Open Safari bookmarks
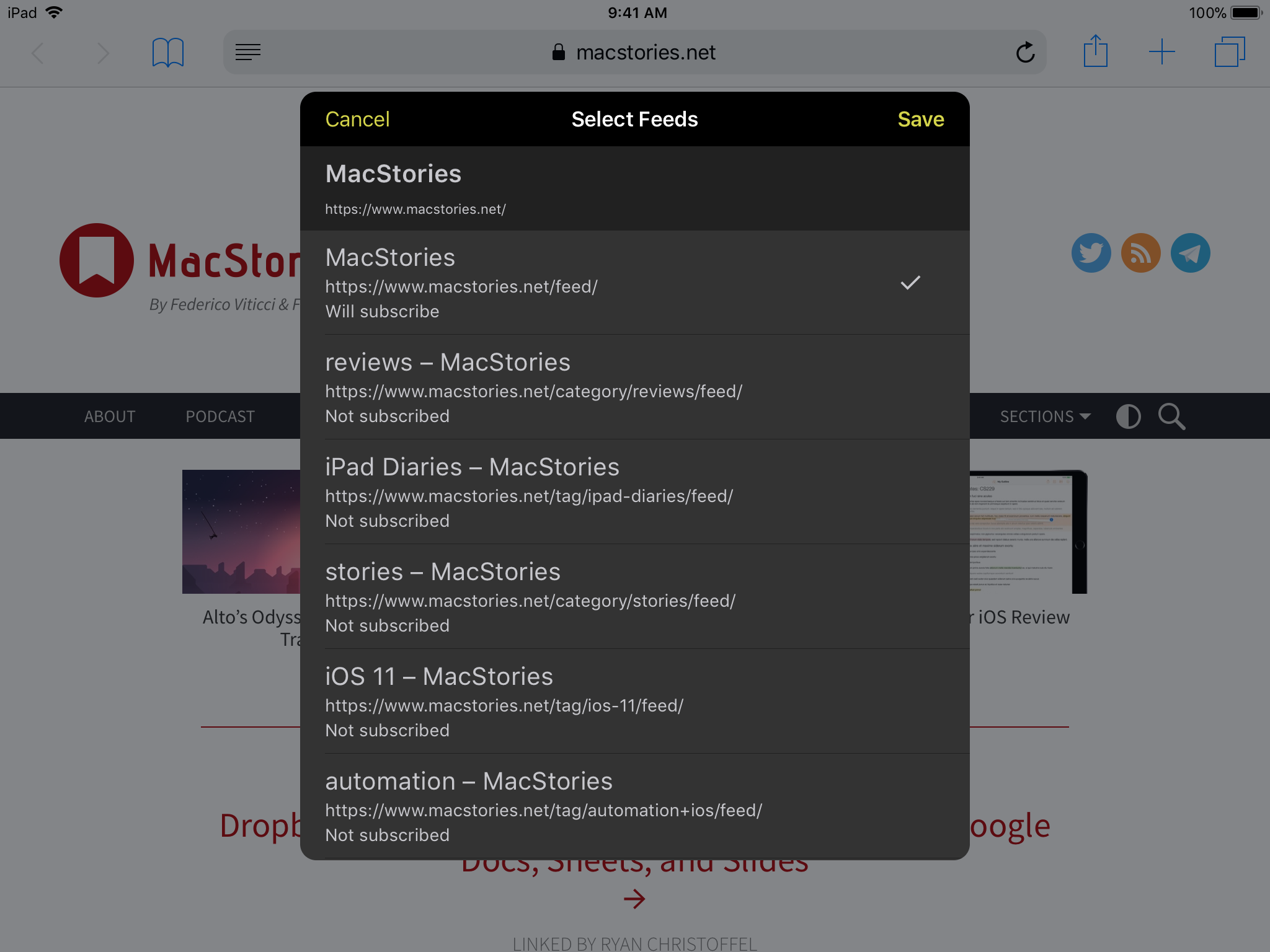1270x952 pixels. (x=167, y=52)
